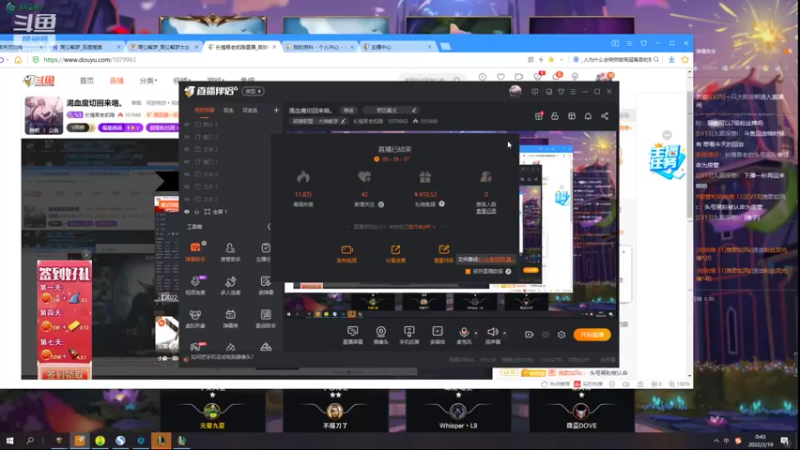Switch to the 主播中心 browser tab
The width and height of the screenshot is (800, 450).
tap(398, 47)
